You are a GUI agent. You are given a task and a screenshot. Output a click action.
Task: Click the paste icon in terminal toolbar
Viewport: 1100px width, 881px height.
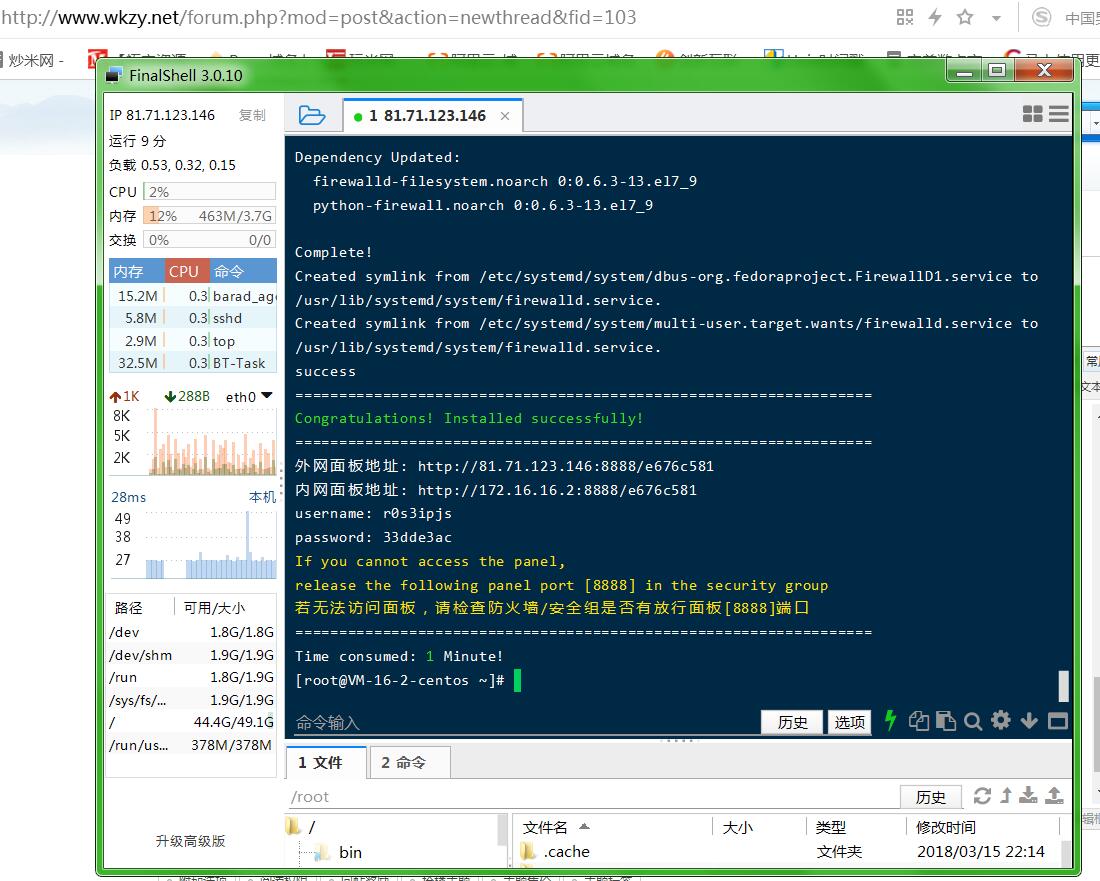pos(945,721)
